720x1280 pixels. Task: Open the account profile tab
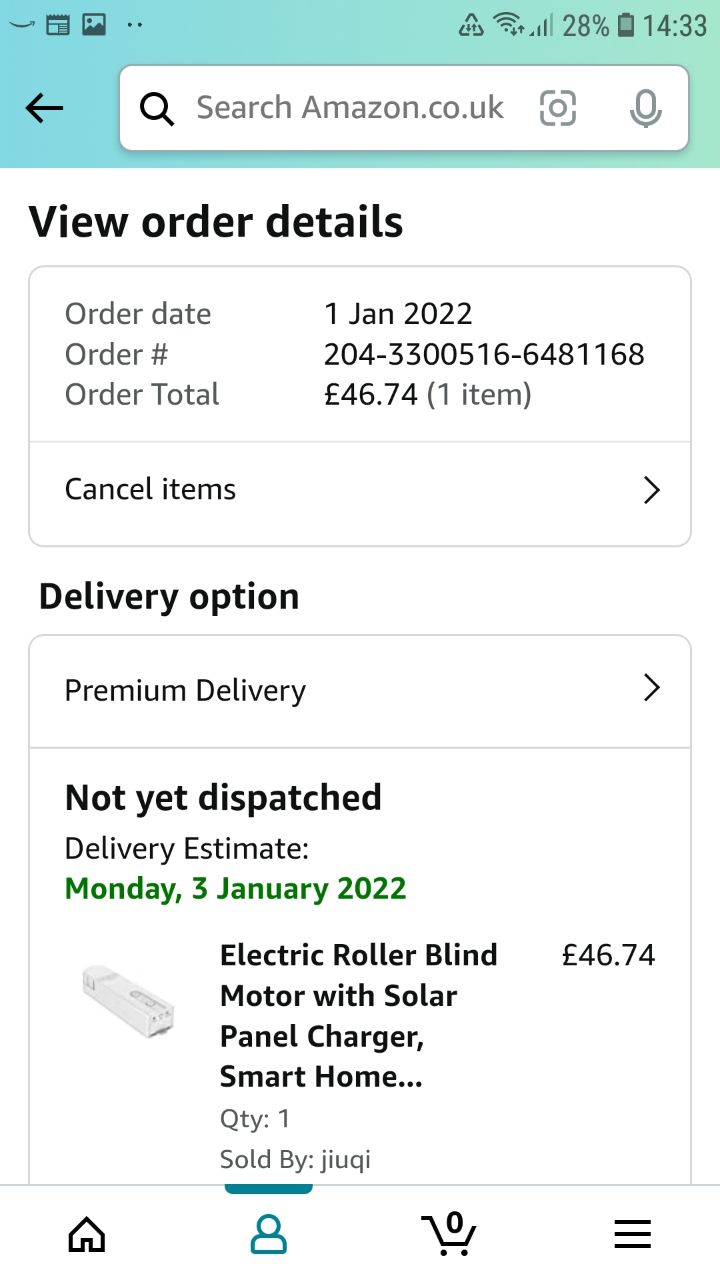click(268, 1234)
